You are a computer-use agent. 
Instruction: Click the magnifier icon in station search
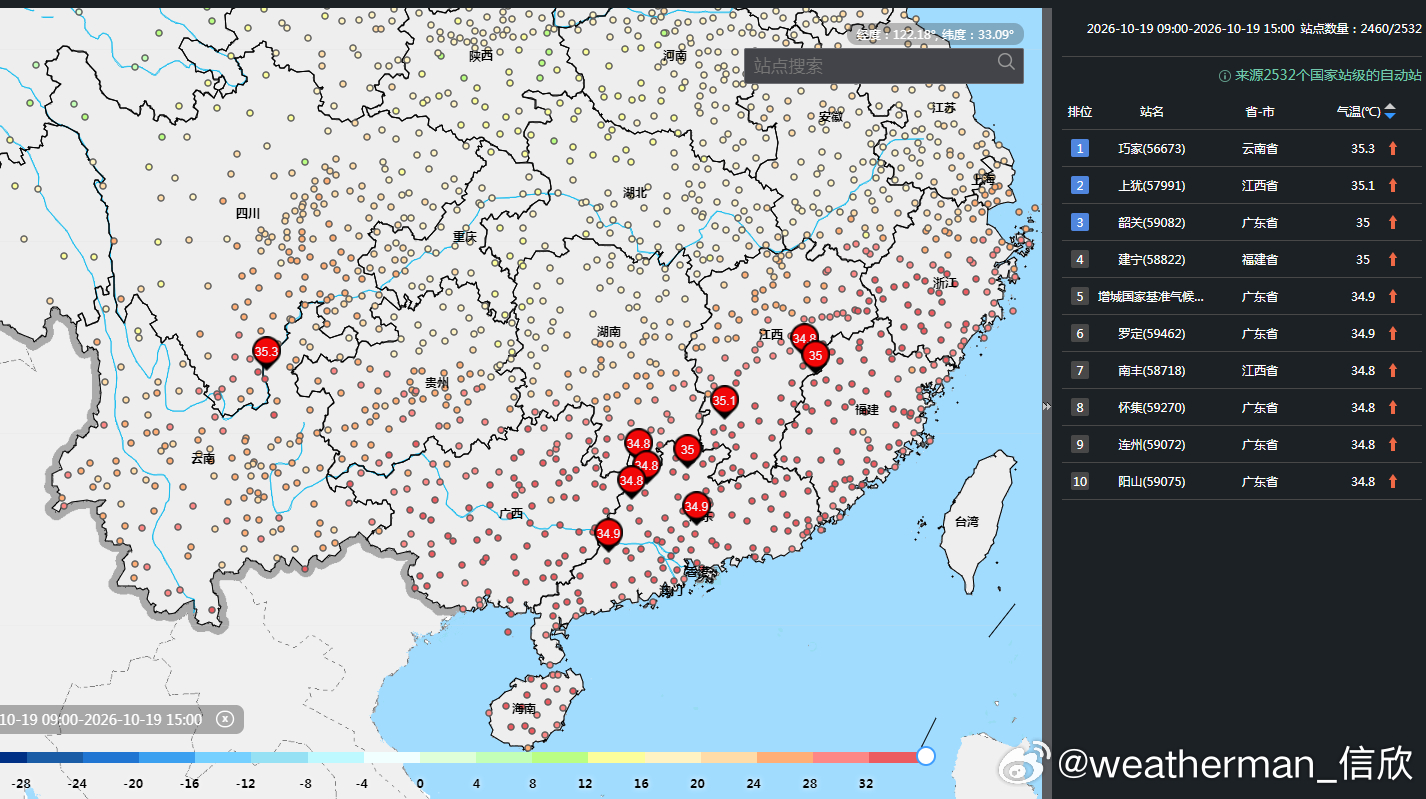click(1006, 63)
